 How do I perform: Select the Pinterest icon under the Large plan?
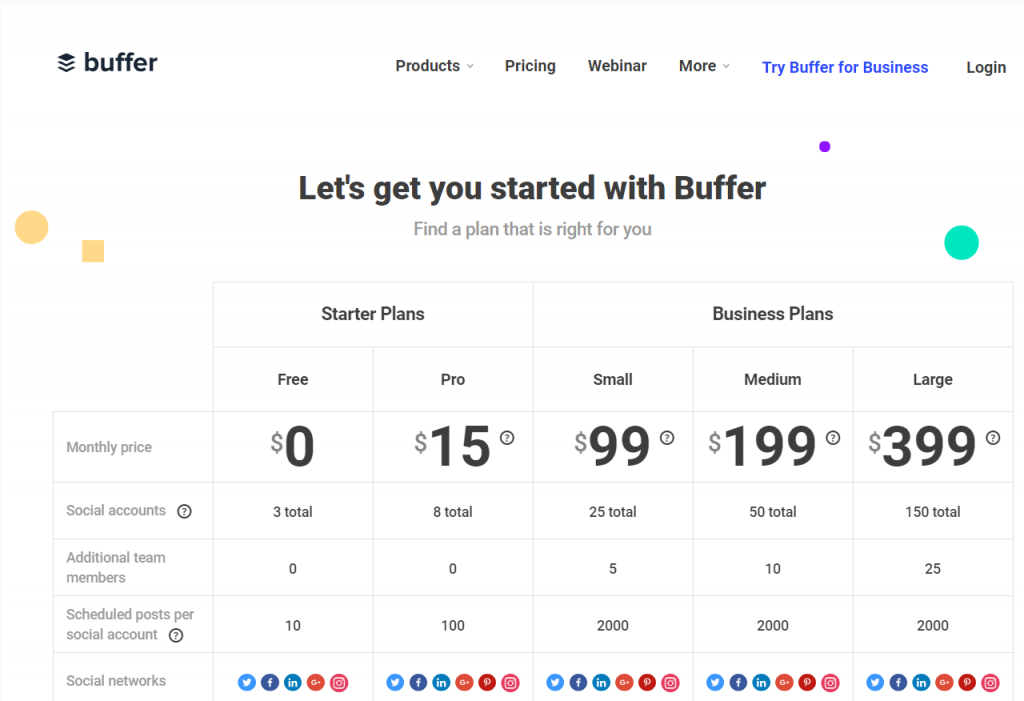coord(967,682)
